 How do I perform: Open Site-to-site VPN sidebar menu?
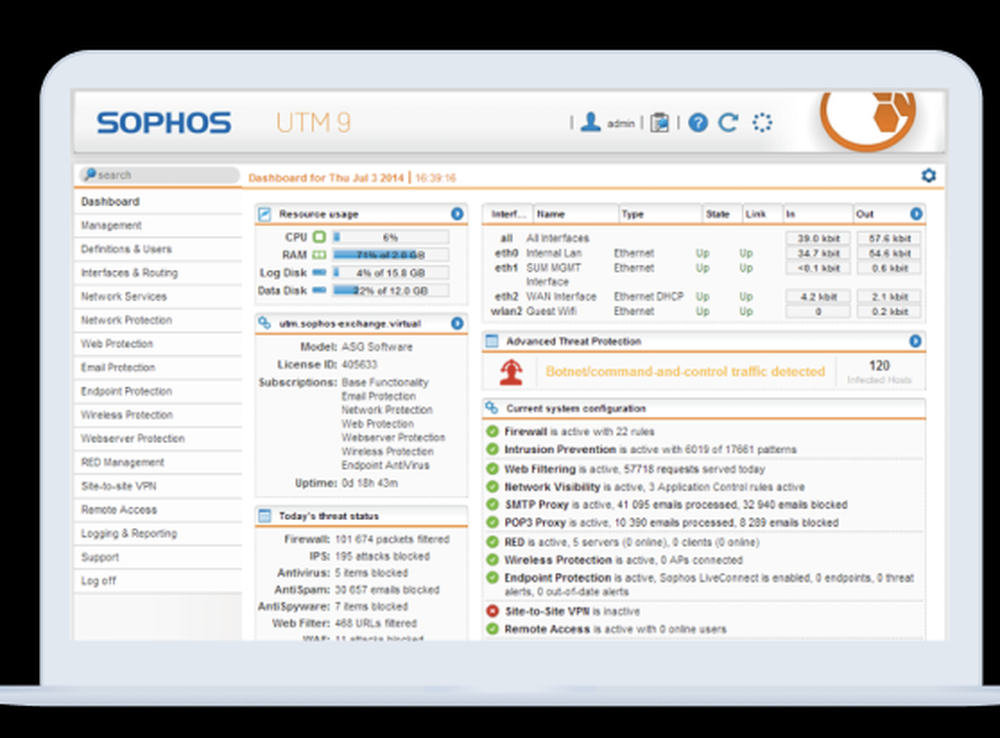[x=158, y=486]
